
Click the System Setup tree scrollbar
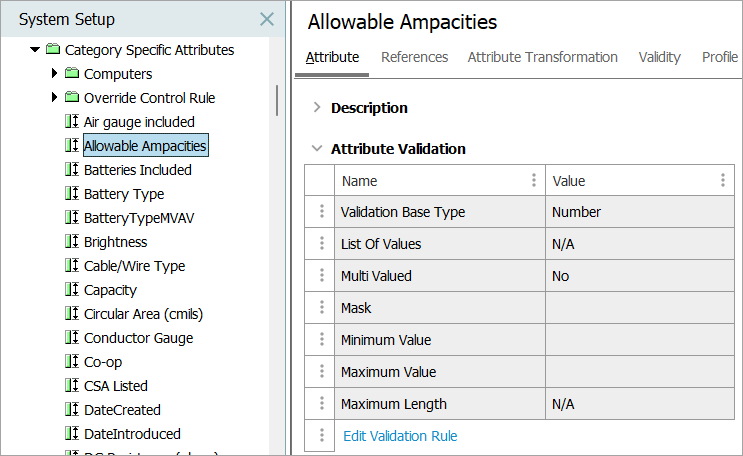[x=277, y=101]
